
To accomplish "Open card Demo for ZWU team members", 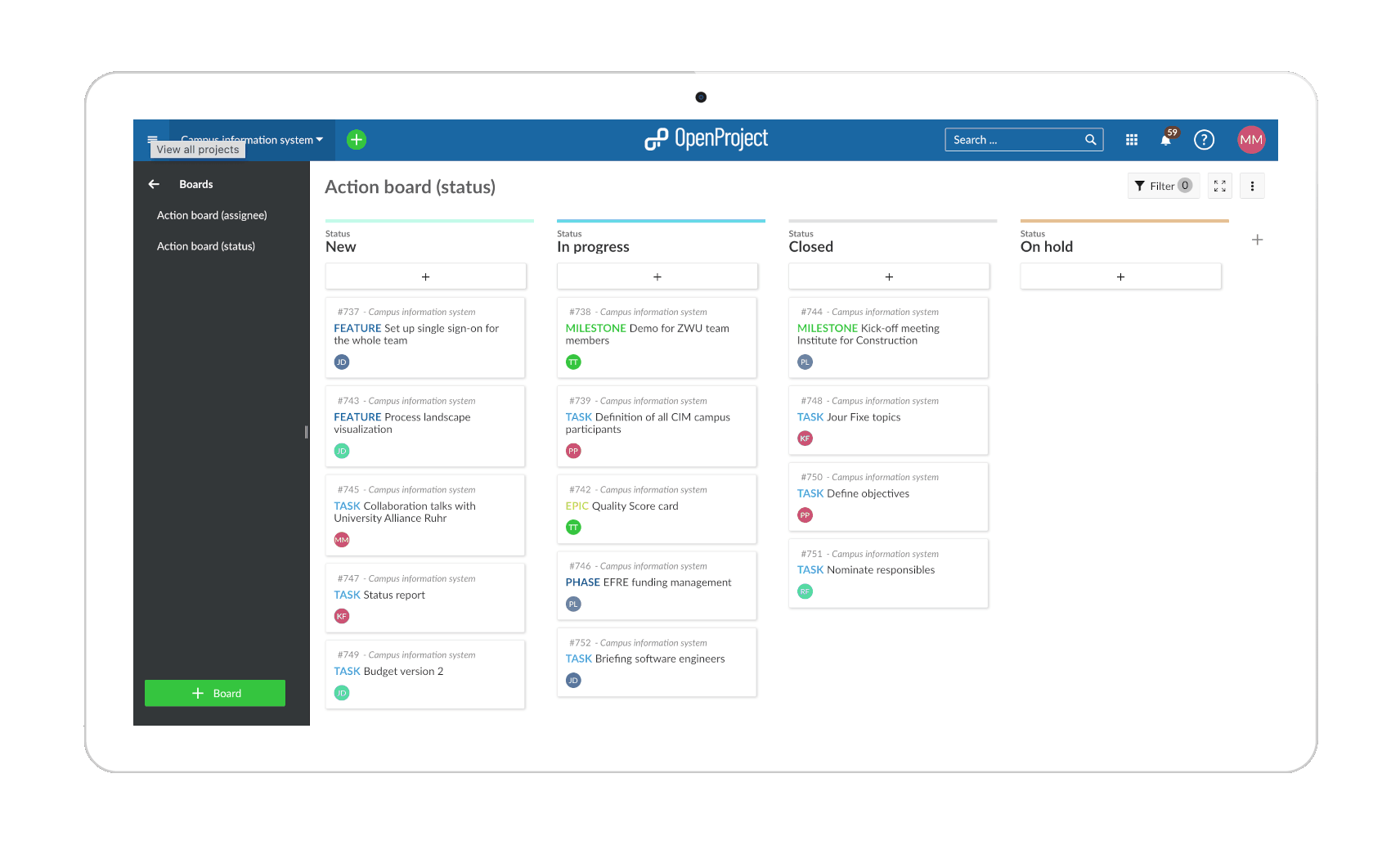I will click(x=657, y=337).
